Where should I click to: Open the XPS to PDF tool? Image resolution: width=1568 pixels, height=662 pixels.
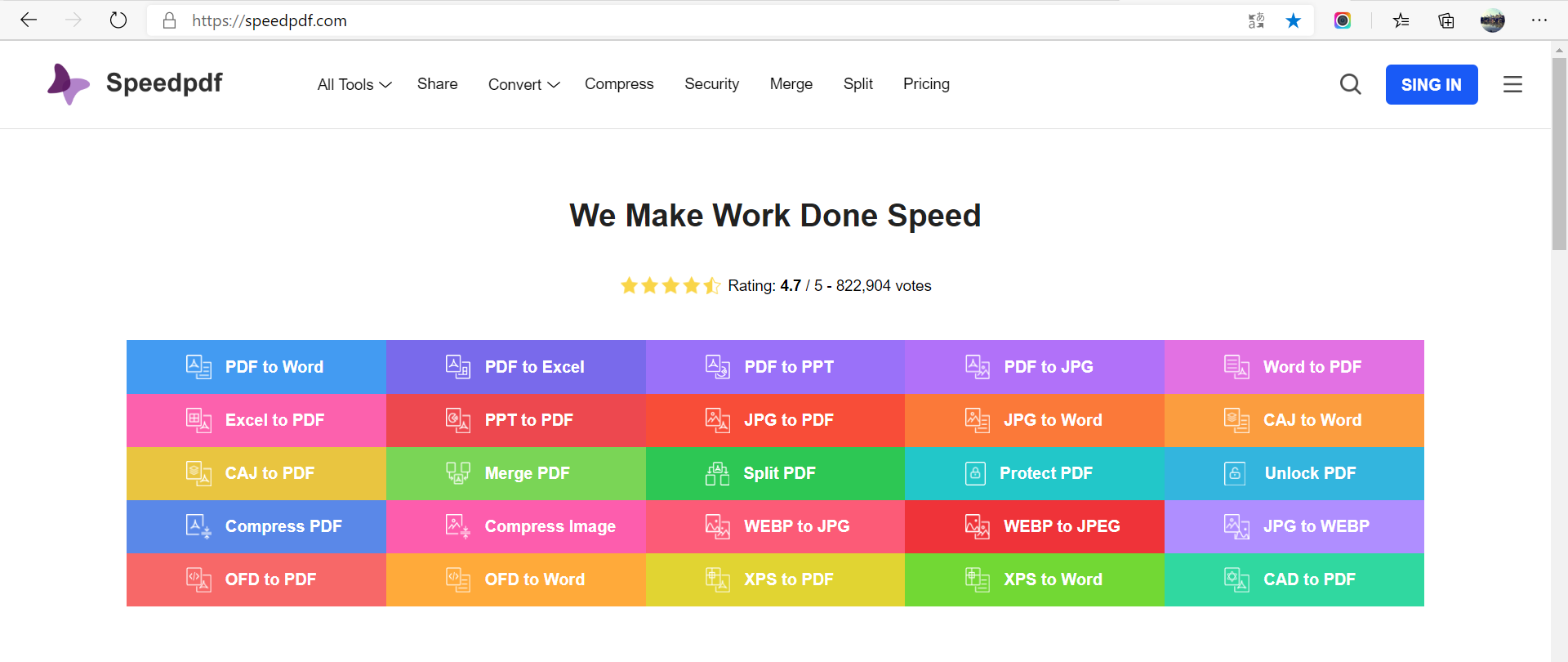click(x=775, y=579)
